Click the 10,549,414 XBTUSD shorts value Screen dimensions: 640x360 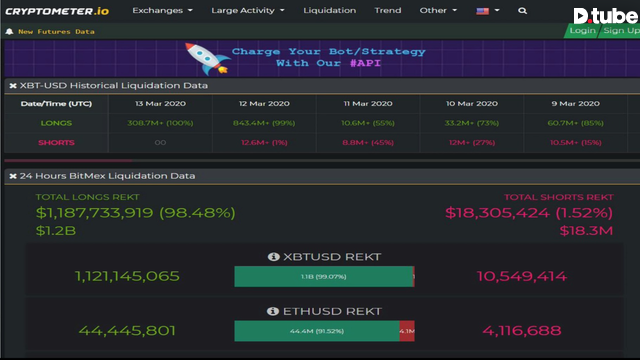(522, 276)
